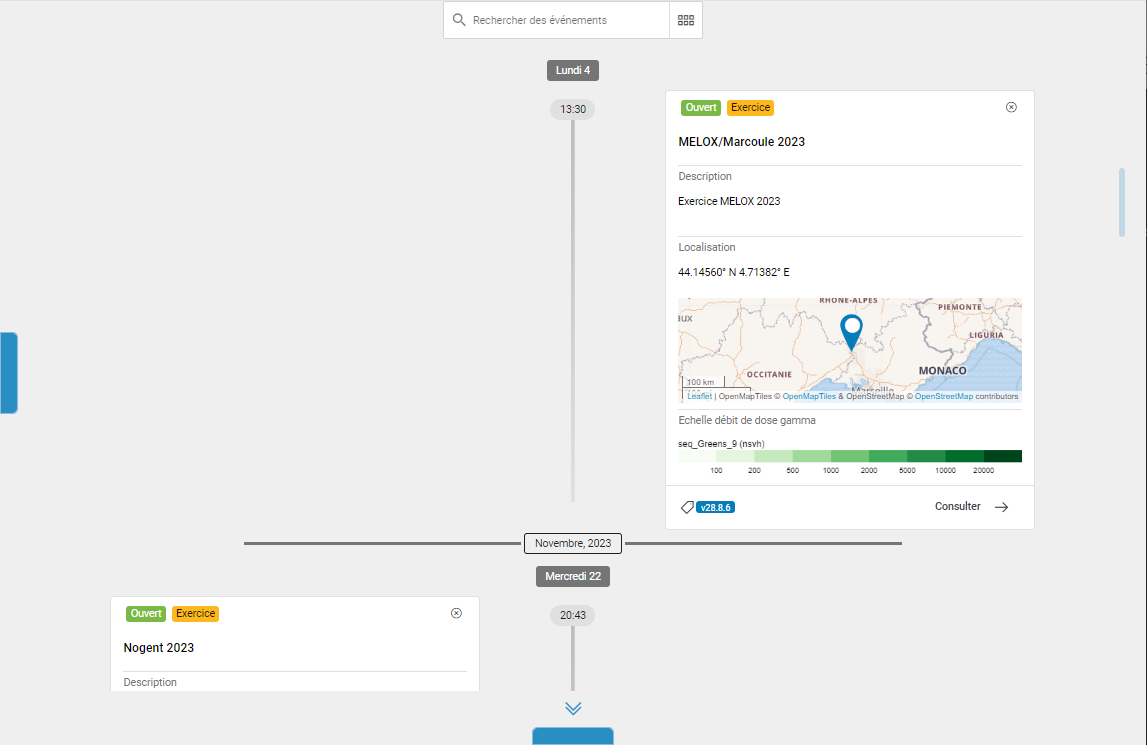Expand more events with double chevron
Image resolution: width=1147 pixels, height=745 pixels.
(573, 708)
